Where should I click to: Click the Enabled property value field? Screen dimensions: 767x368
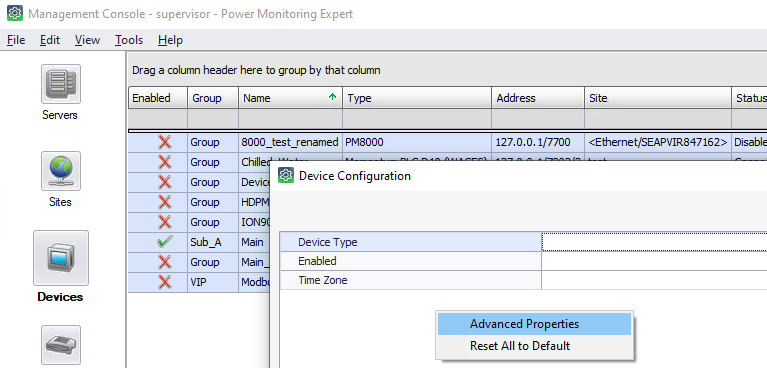click(x=654, y=261)
